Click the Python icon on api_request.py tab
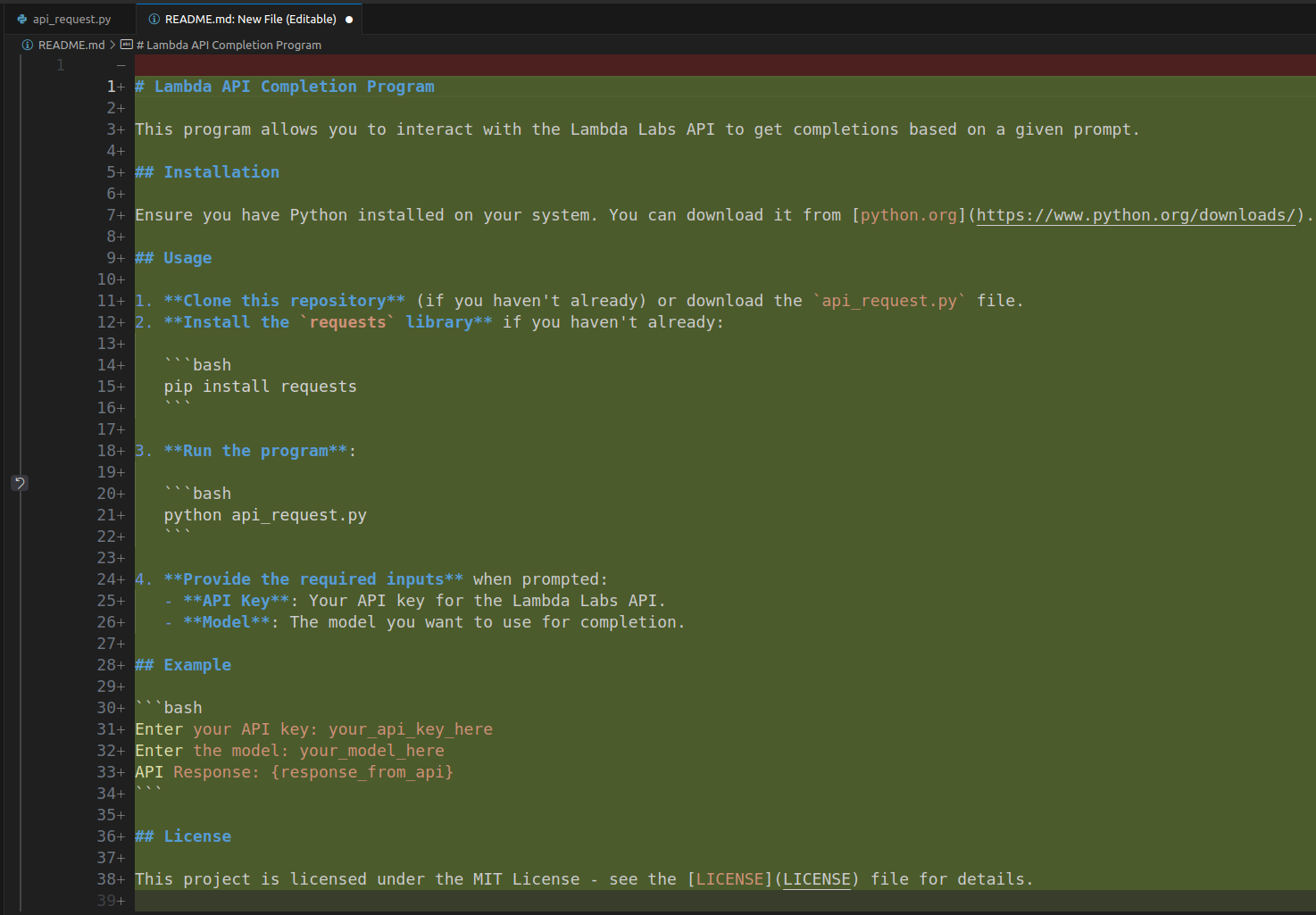 click(21, 19)
